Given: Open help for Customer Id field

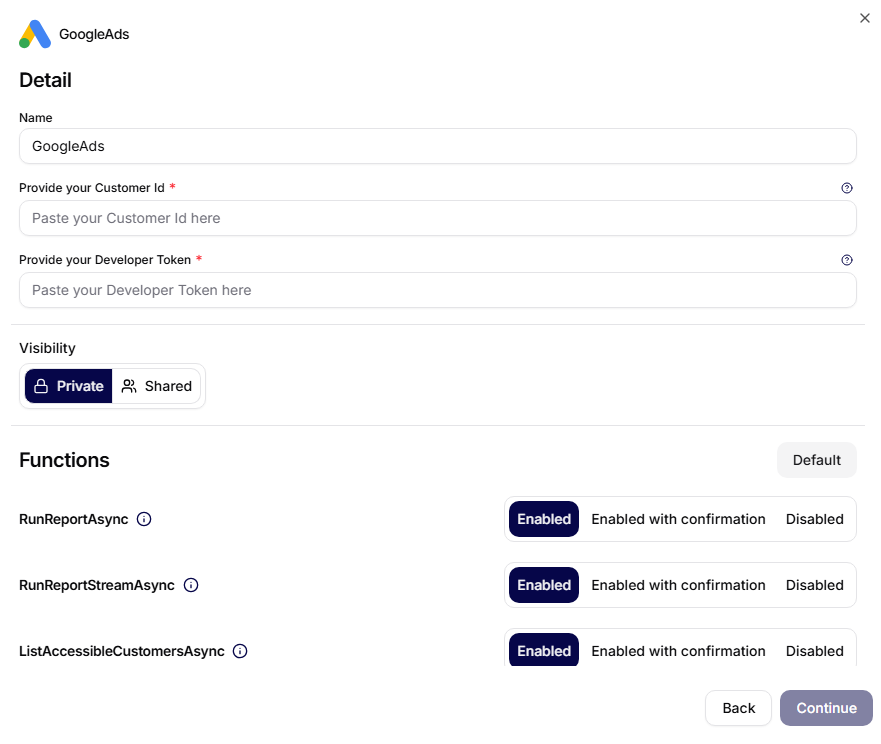Looking at the screenshot, I should (x=847, y=188).
